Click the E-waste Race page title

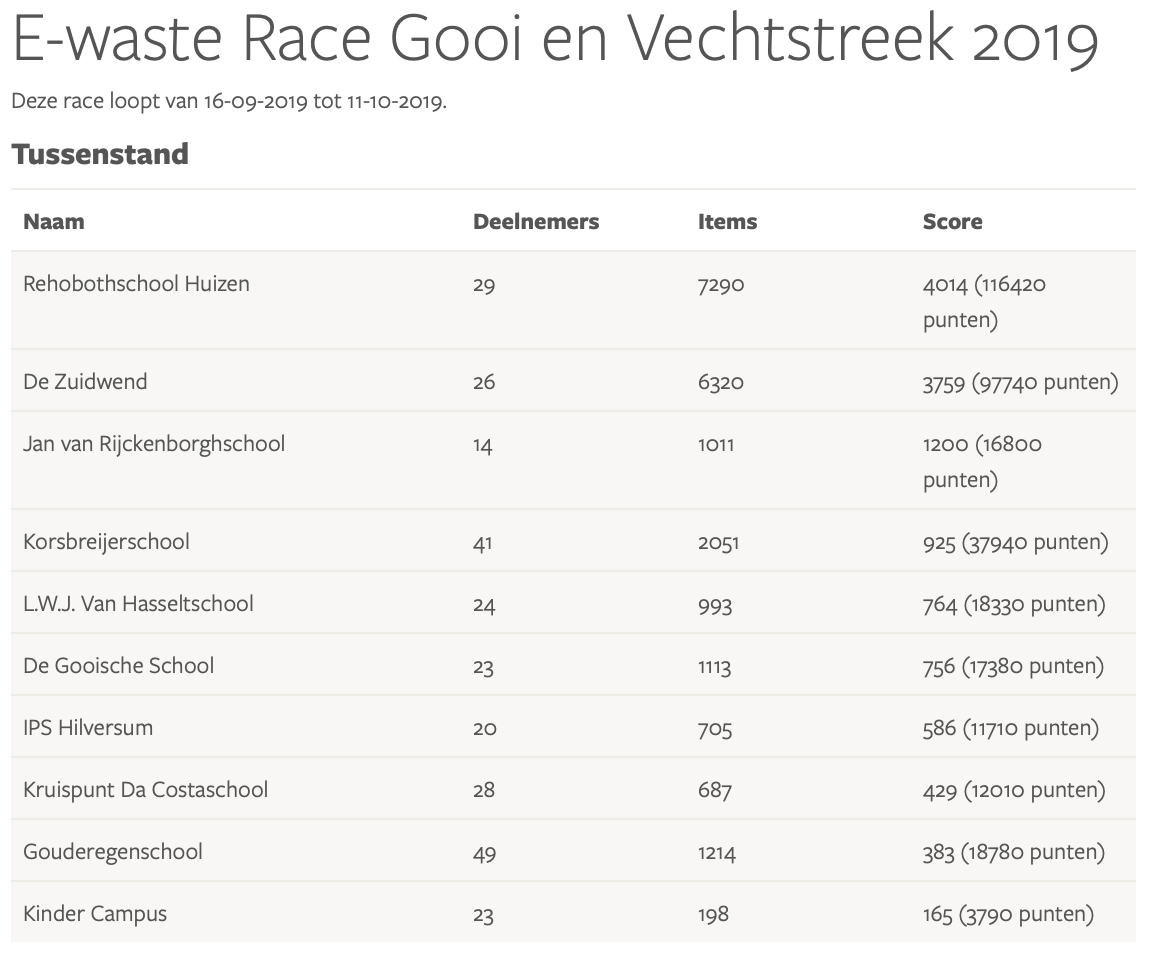pyautogui.click(x=555, y=41)
